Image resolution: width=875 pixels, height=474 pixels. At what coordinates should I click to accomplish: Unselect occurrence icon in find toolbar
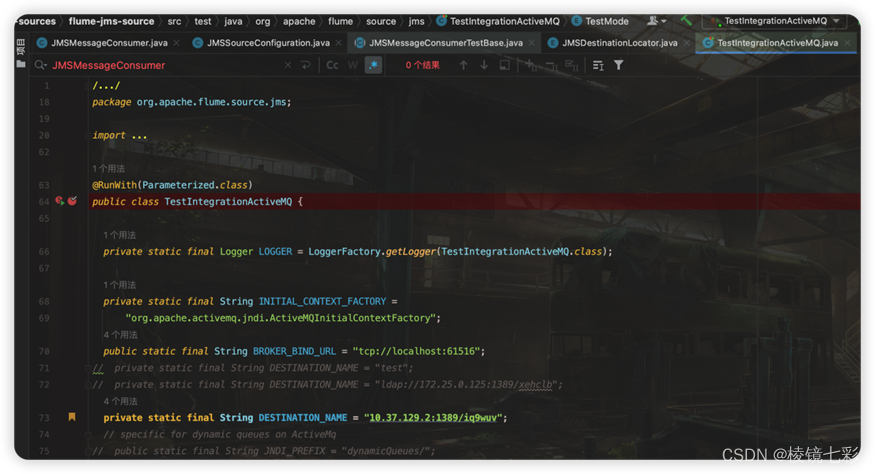[551, 66]
